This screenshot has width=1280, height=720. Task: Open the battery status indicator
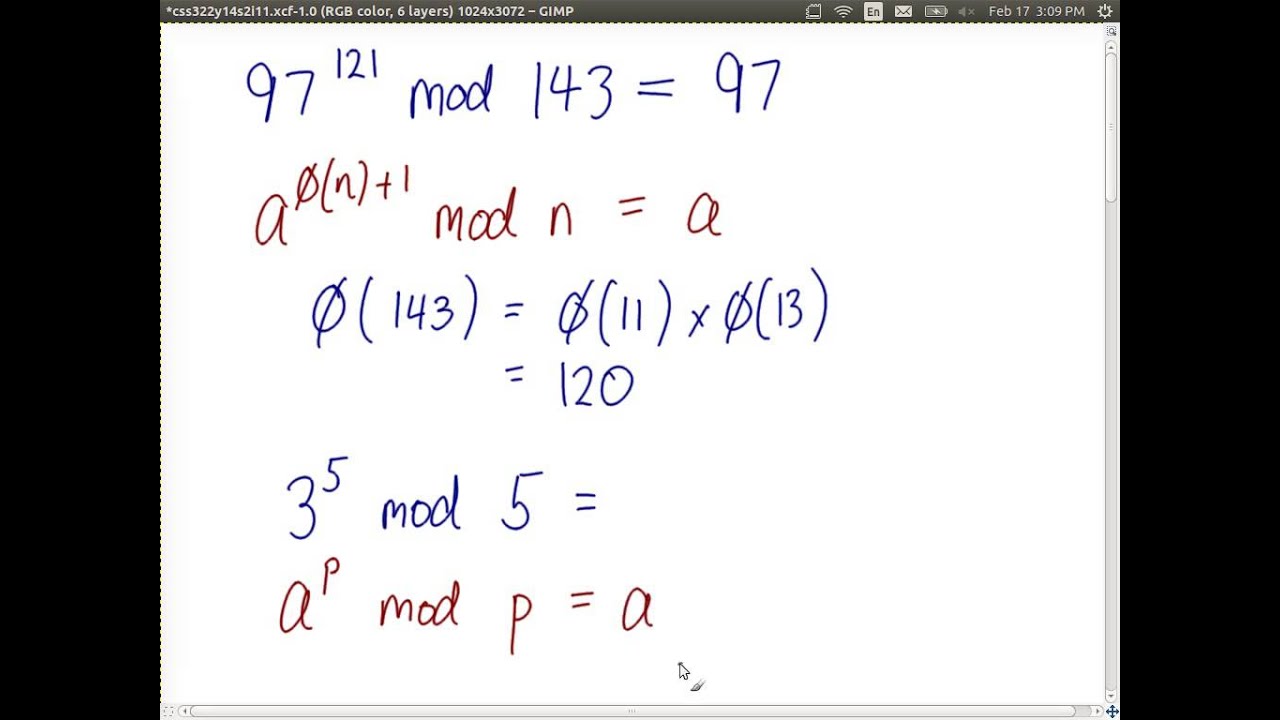pyautogui.click(x=936, y=11)
